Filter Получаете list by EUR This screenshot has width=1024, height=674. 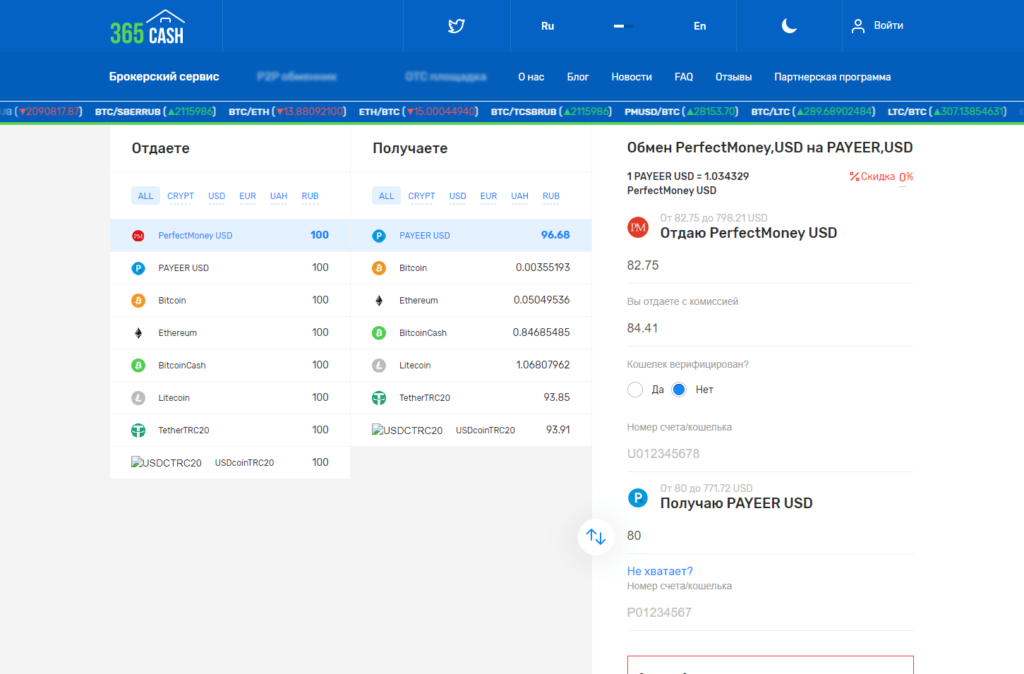[488, 196]
